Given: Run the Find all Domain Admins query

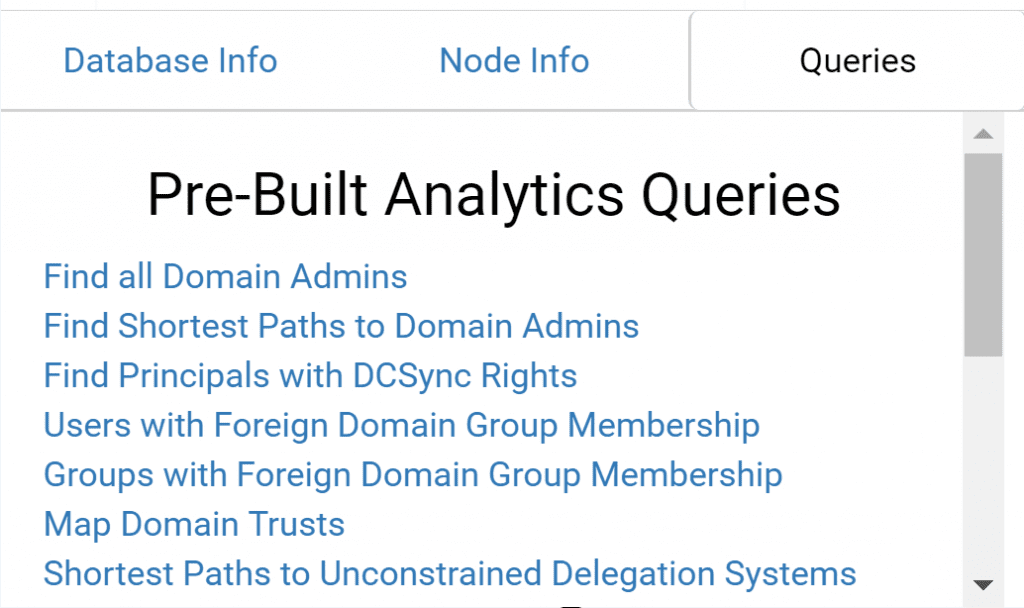Looking at the screenshot, I should pyautogui.click(x=225, y=276).
